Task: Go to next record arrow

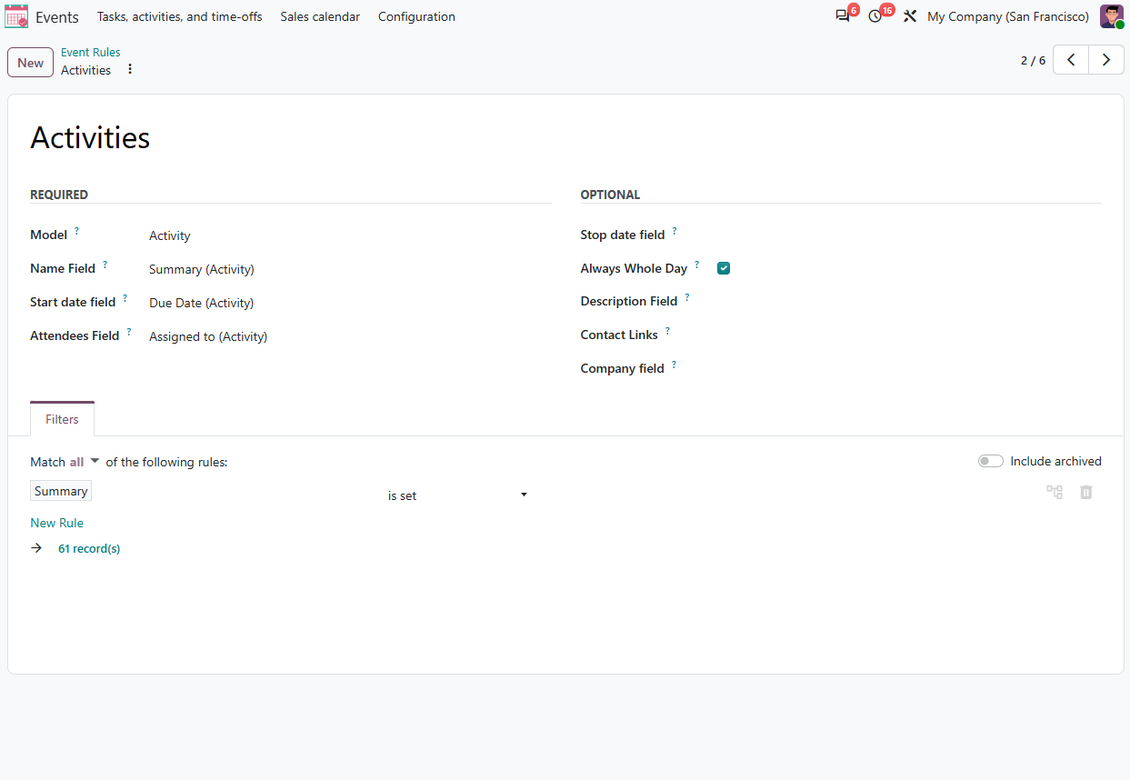Action: 1106,60
